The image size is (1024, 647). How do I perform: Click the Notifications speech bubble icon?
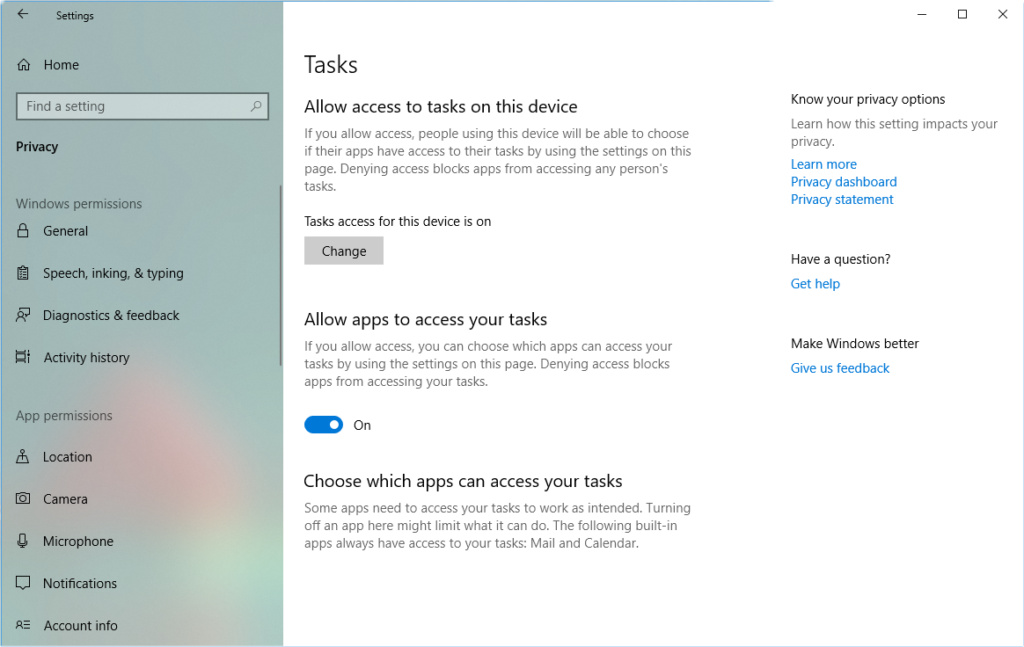pos(23,583)
